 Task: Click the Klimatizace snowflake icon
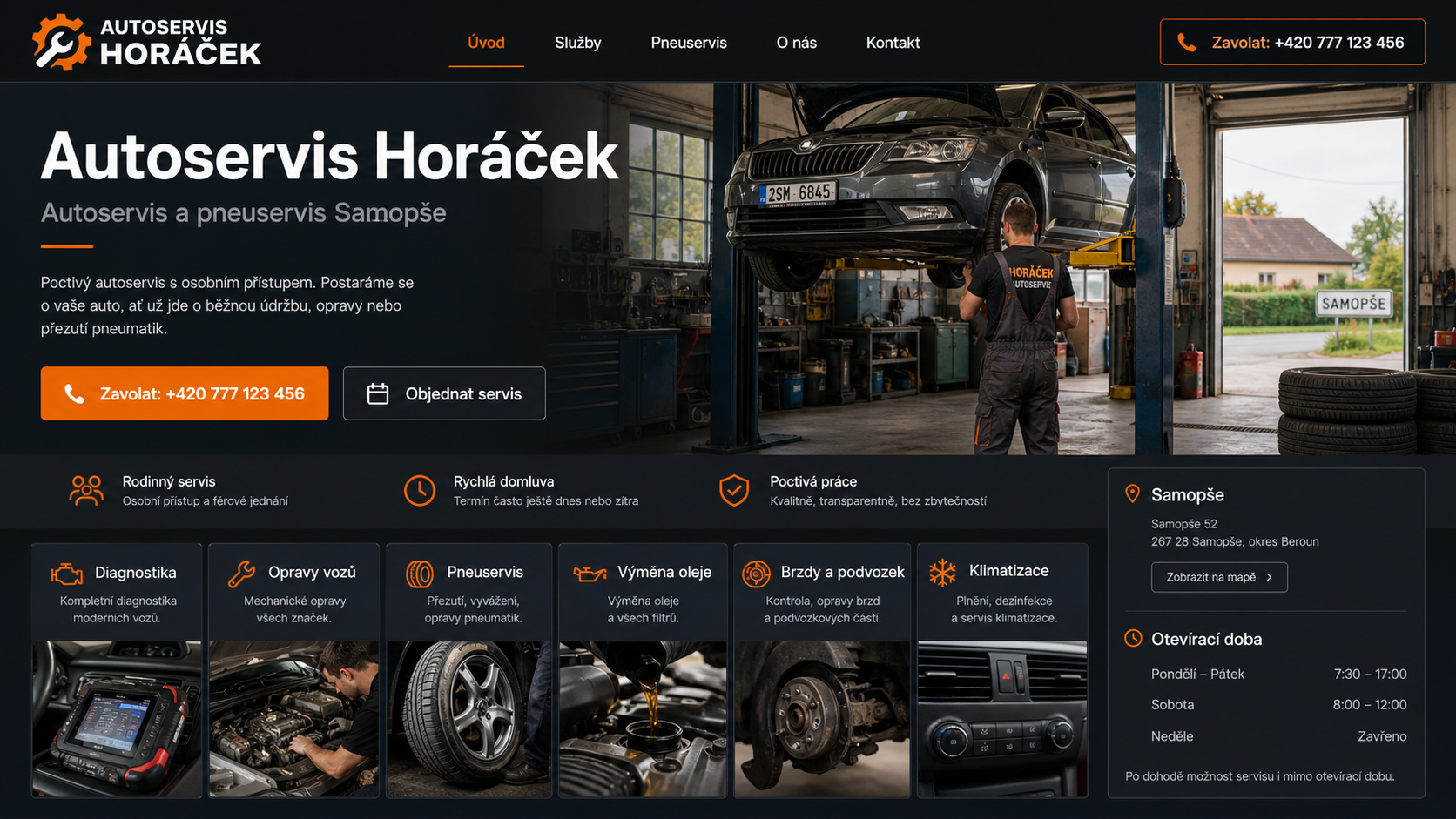[x=942, y=573]
